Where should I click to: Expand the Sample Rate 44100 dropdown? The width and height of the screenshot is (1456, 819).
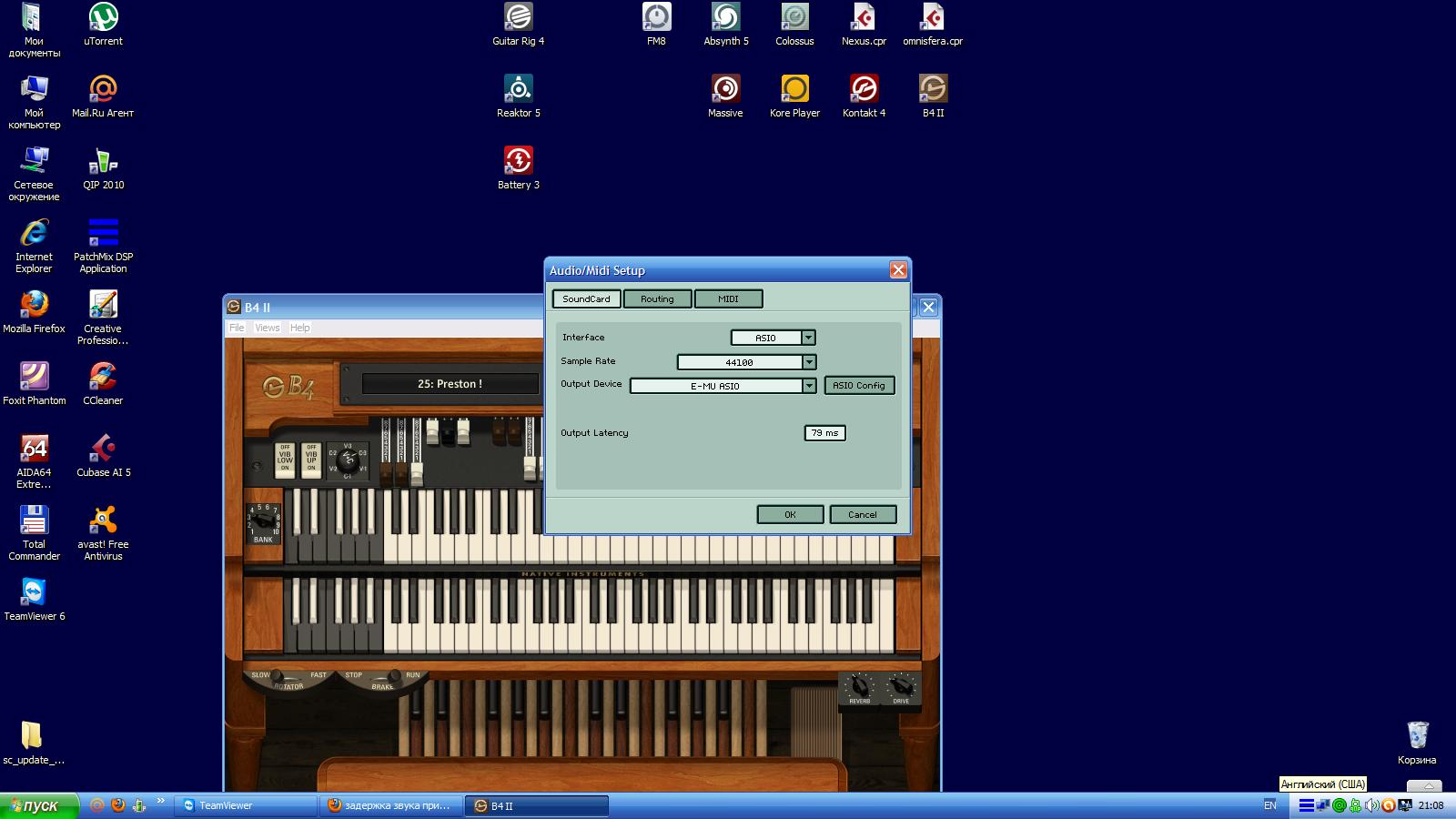click(808, 362)
